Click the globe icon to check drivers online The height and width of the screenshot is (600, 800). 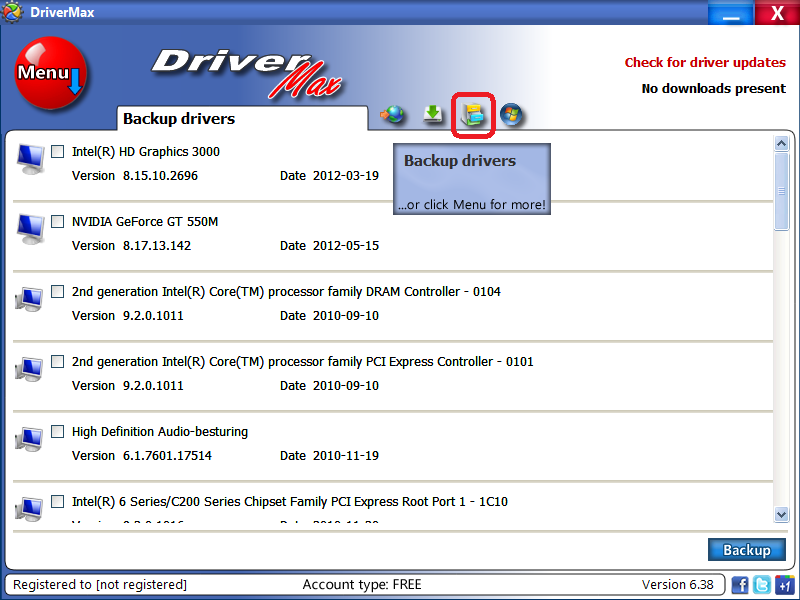click(x=393, y=115)
